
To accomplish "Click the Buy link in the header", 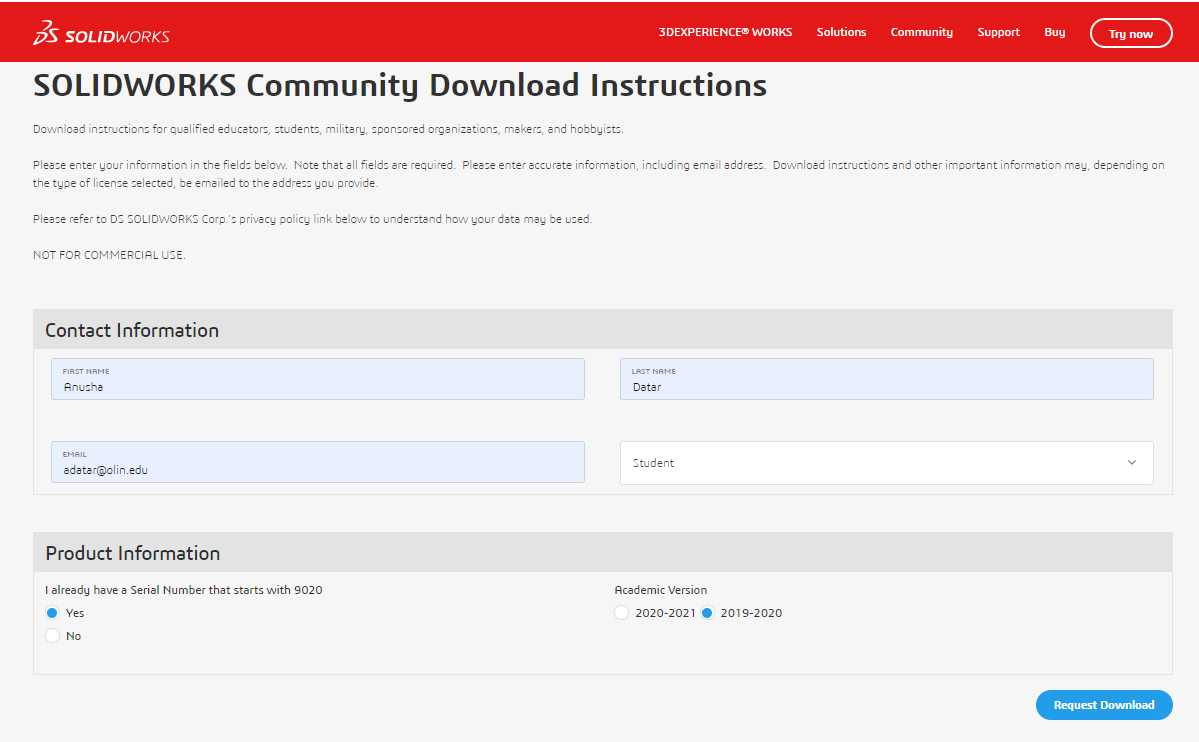I will [x=1054, y=32].
